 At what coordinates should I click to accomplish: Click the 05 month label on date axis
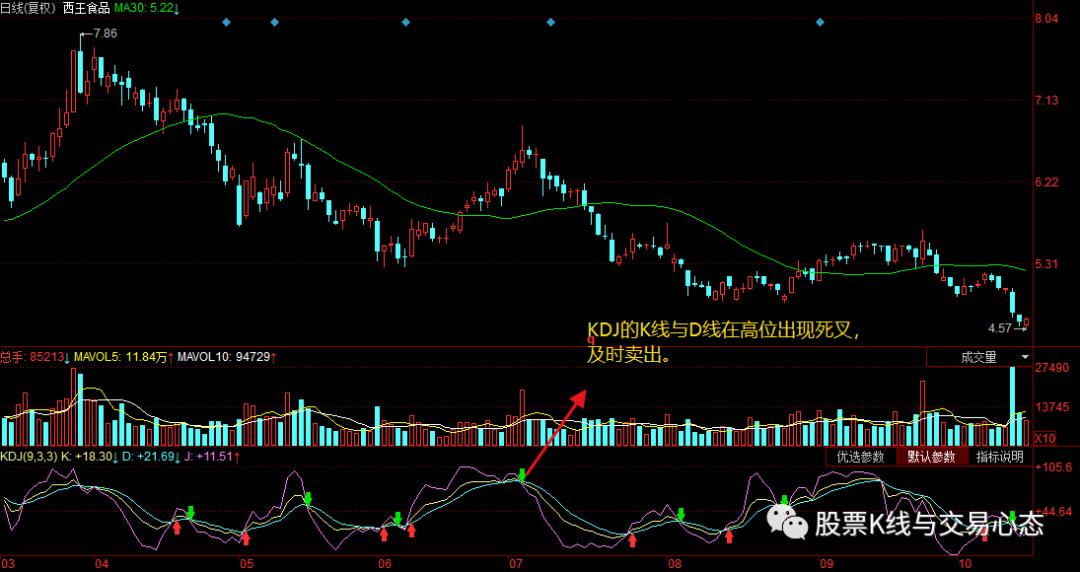point(247,564)
